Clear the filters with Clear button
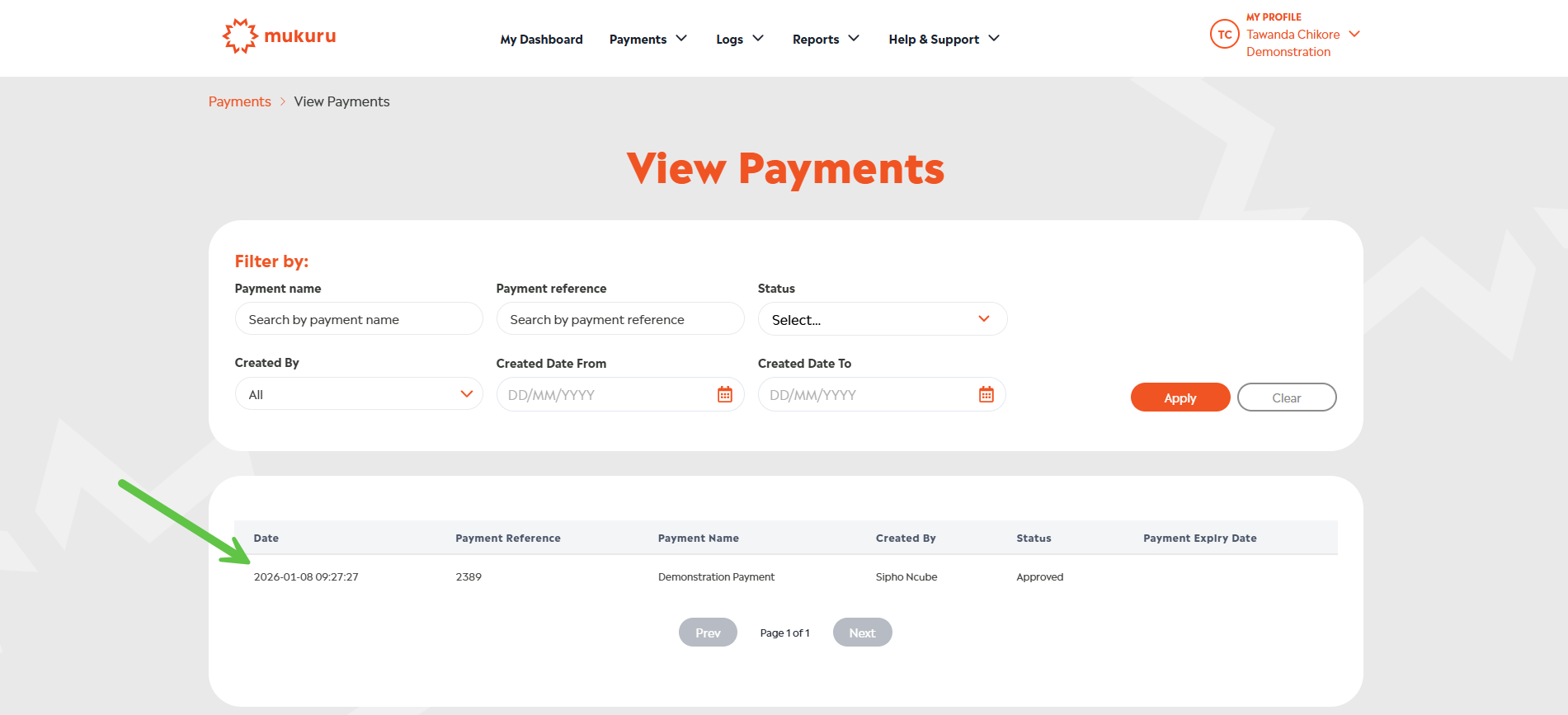1568x715 pixels. coord(1286,397)
